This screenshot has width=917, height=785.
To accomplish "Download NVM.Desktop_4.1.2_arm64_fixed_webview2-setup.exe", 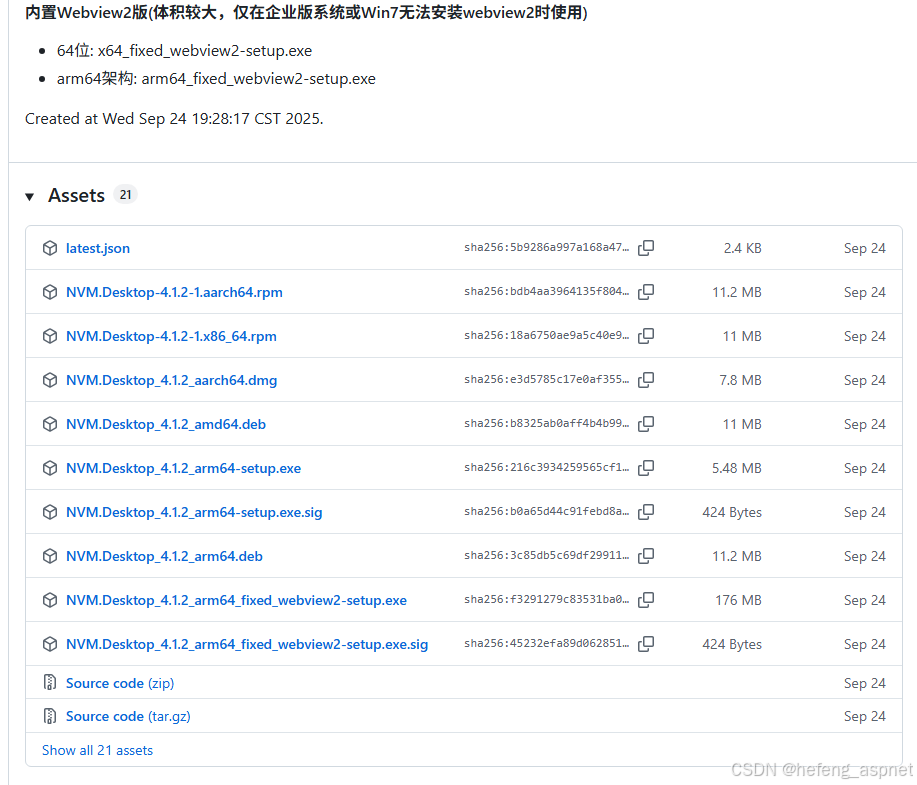I will coord(236,600).
